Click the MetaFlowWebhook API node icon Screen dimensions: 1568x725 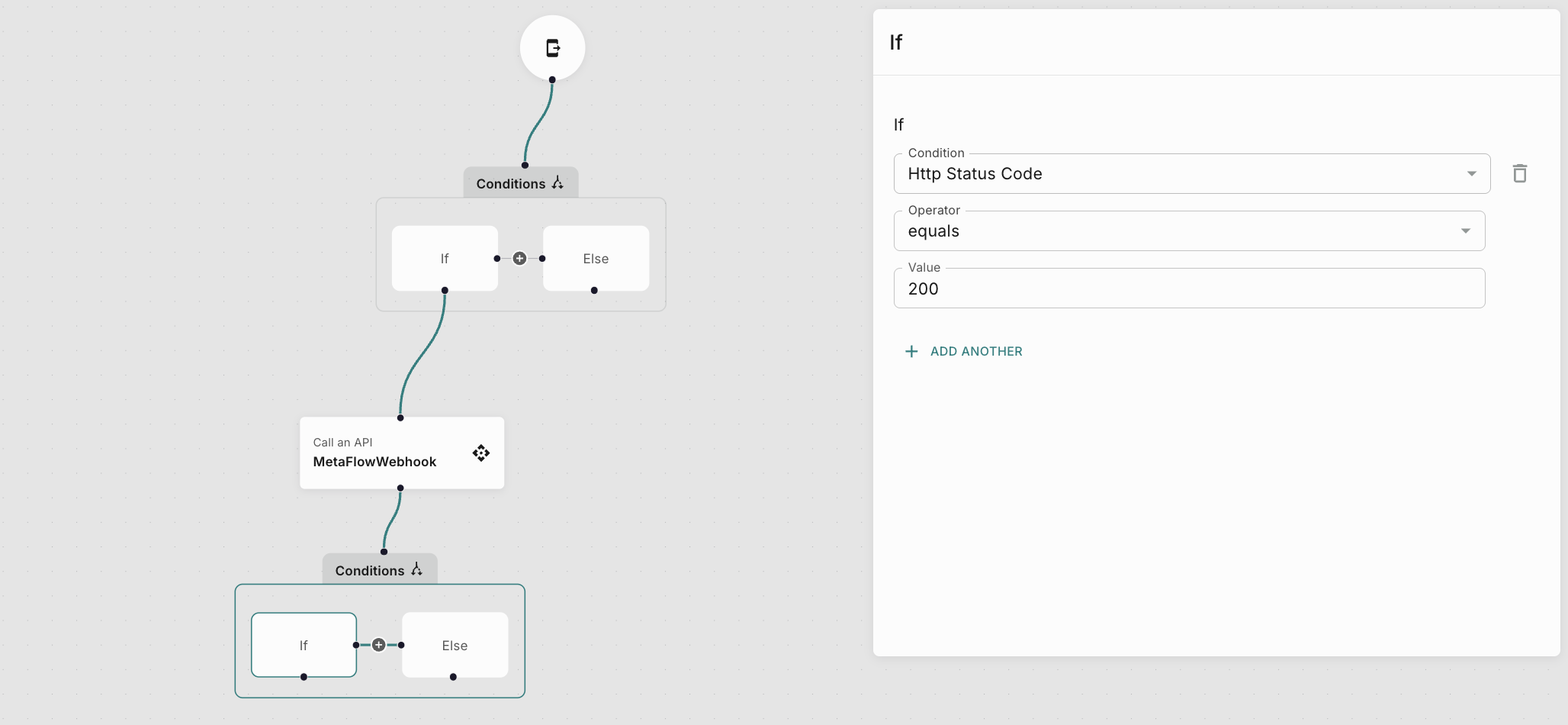click(480, 453)
